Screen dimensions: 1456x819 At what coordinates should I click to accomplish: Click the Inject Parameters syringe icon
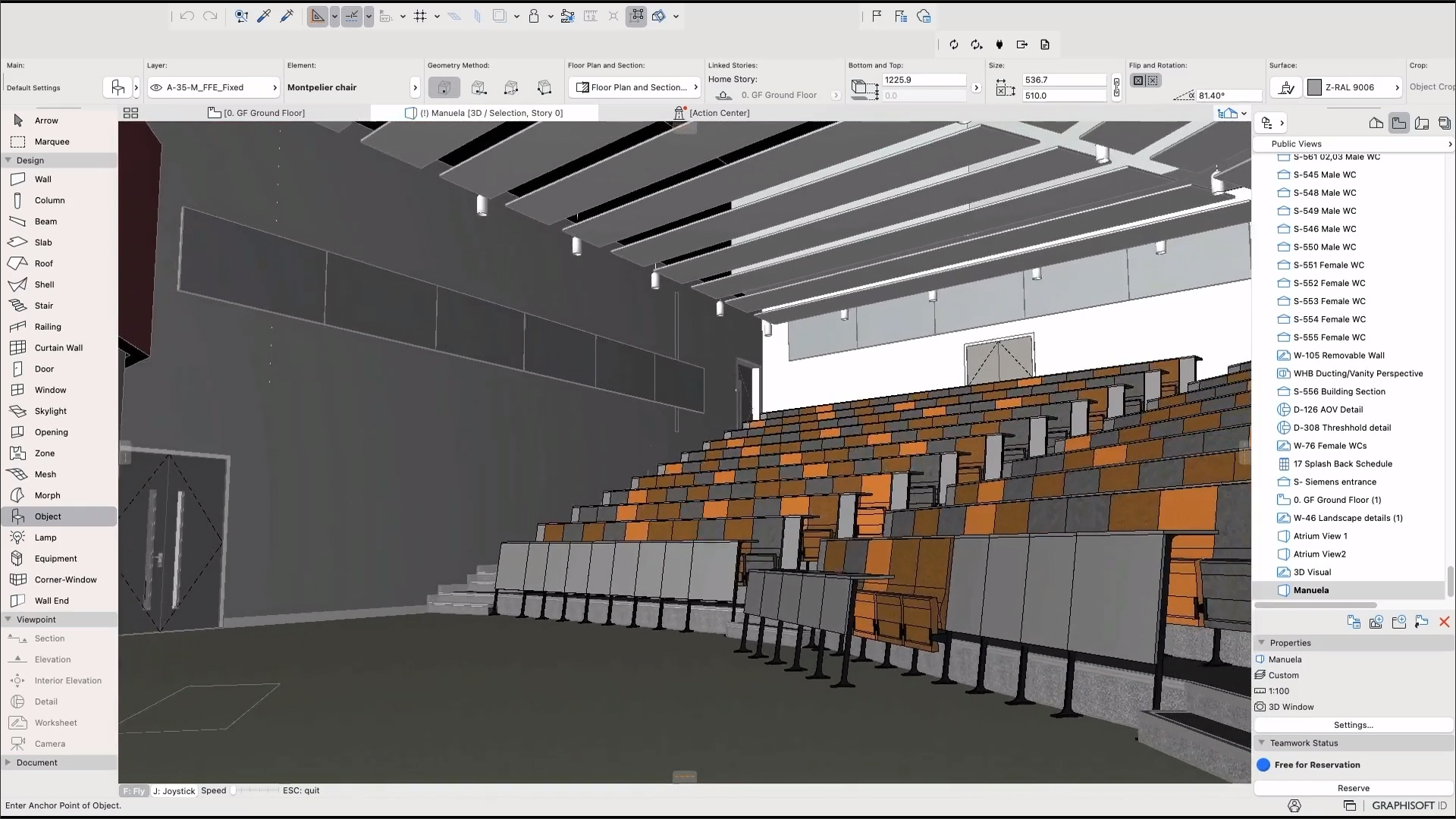[x=287, y=16]
